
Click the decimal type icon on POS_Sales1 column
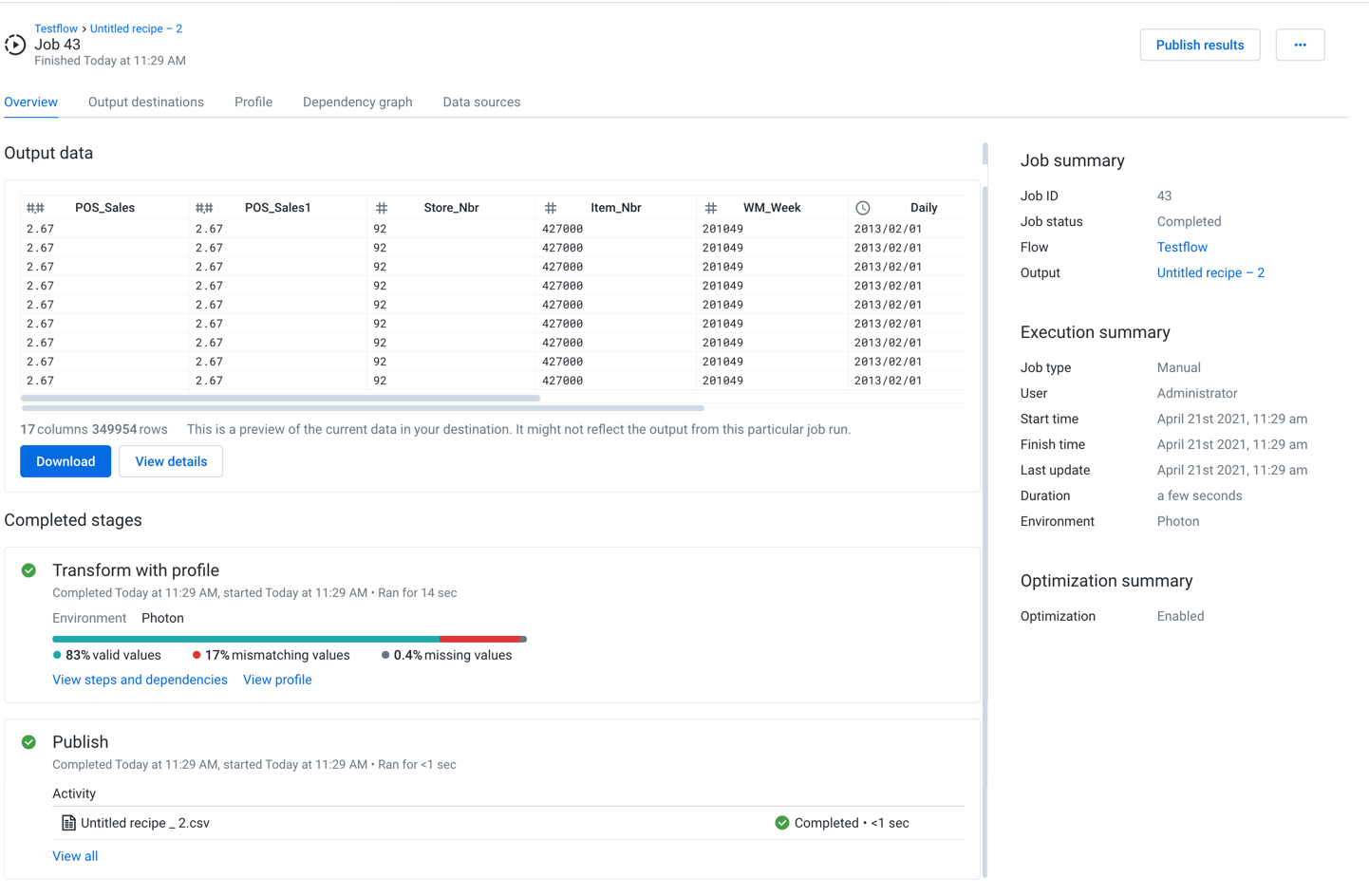[x=204, y=208]
